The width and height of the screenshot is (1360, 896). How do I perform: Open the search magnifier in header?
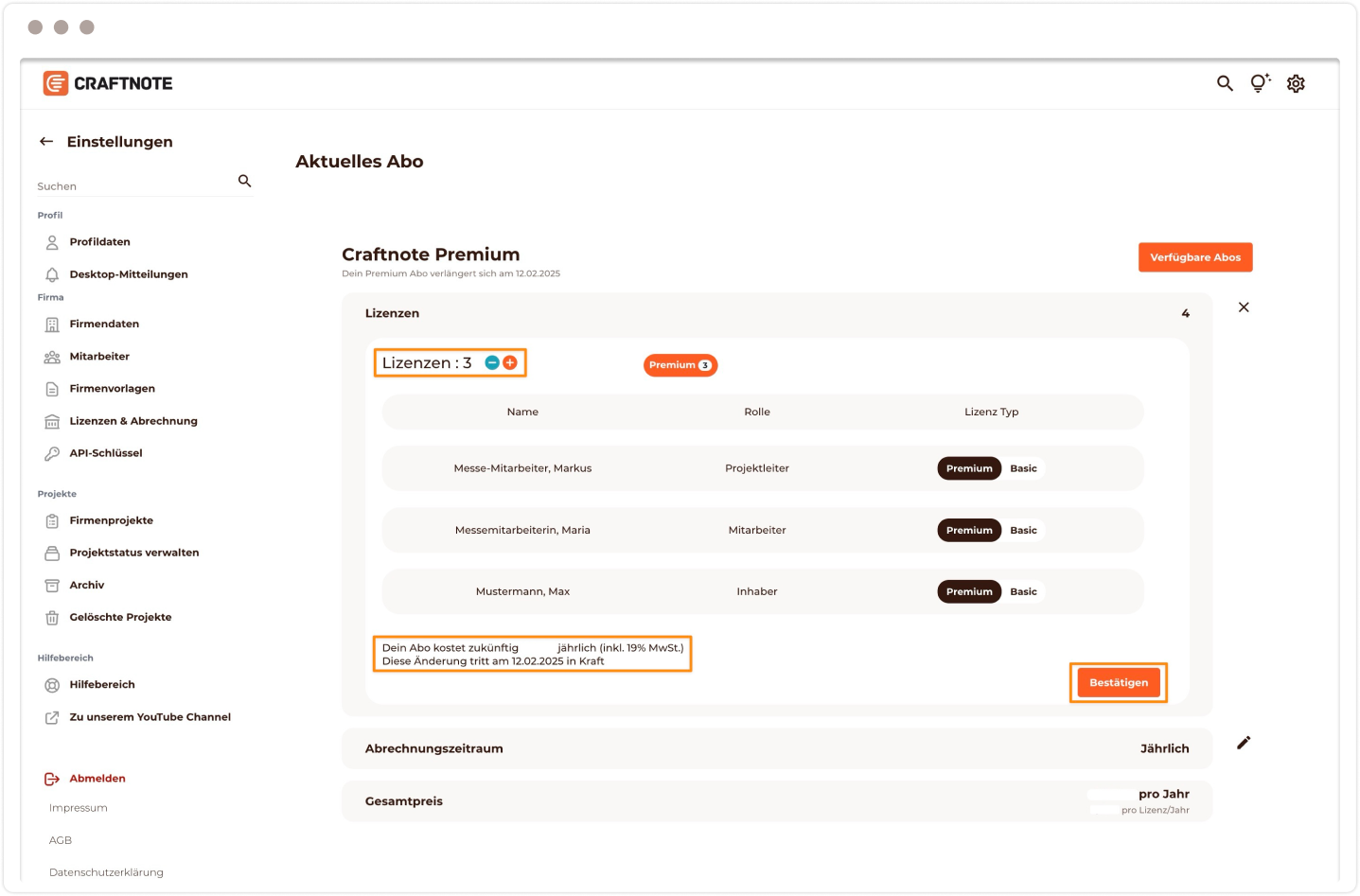(x=1225, y=83)
